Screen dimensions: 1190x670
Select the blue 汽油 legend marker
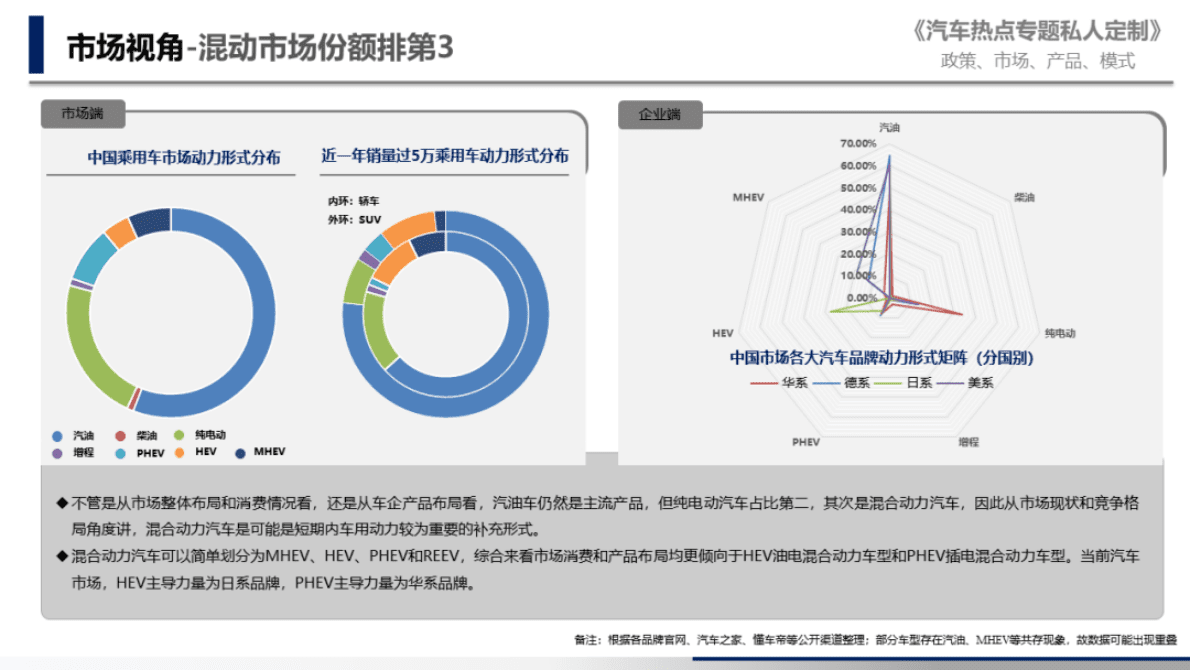57,435
